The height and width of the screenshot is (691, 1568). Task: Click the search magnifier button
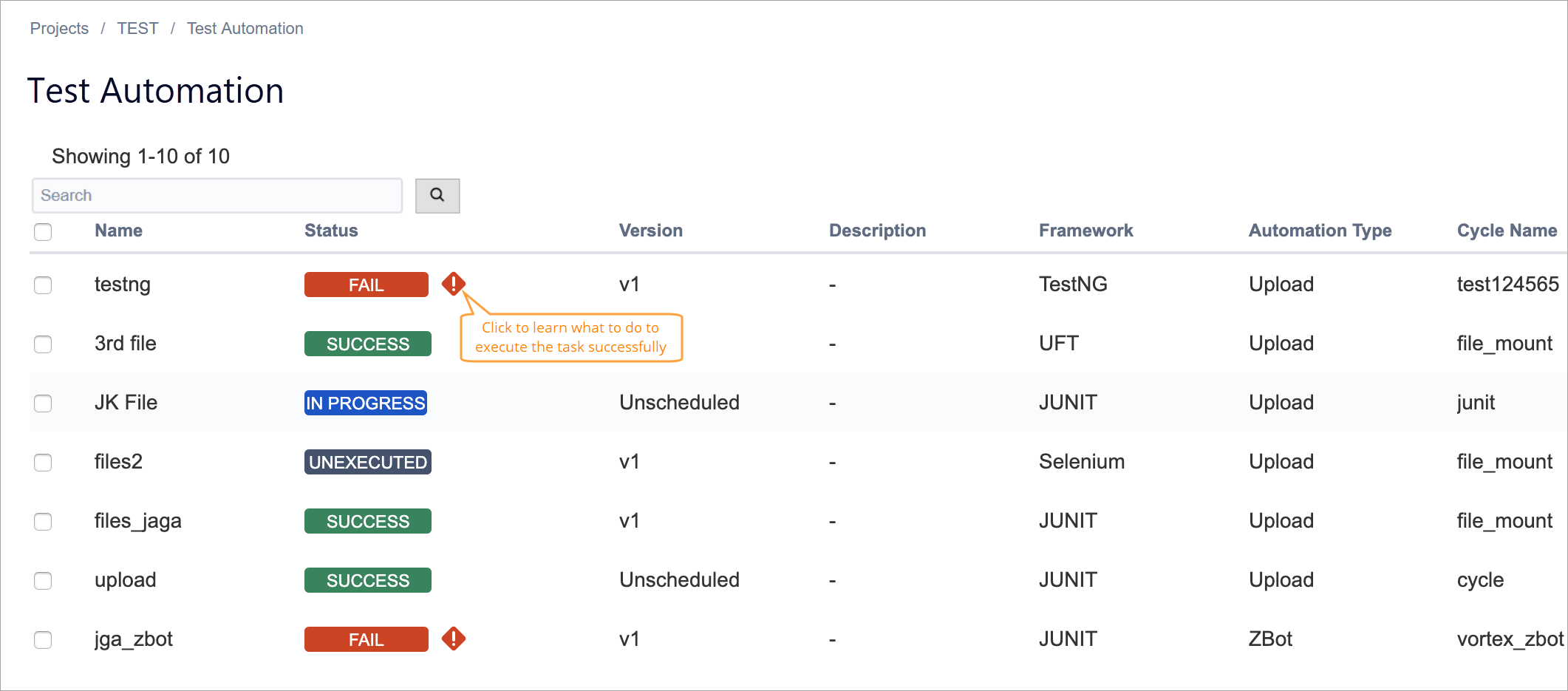[x=437, y=196]
